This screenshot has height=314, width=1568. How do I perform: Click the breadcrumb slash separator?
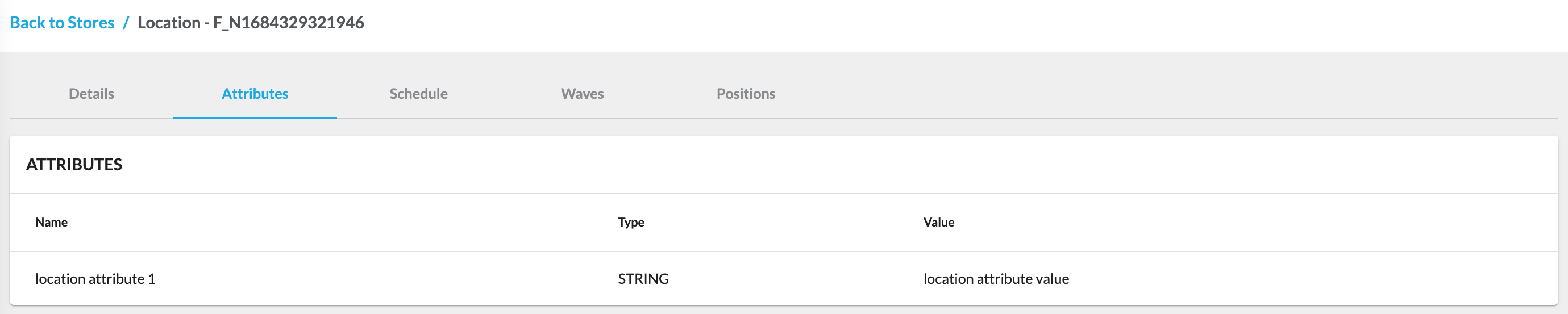tap(126, 23)
